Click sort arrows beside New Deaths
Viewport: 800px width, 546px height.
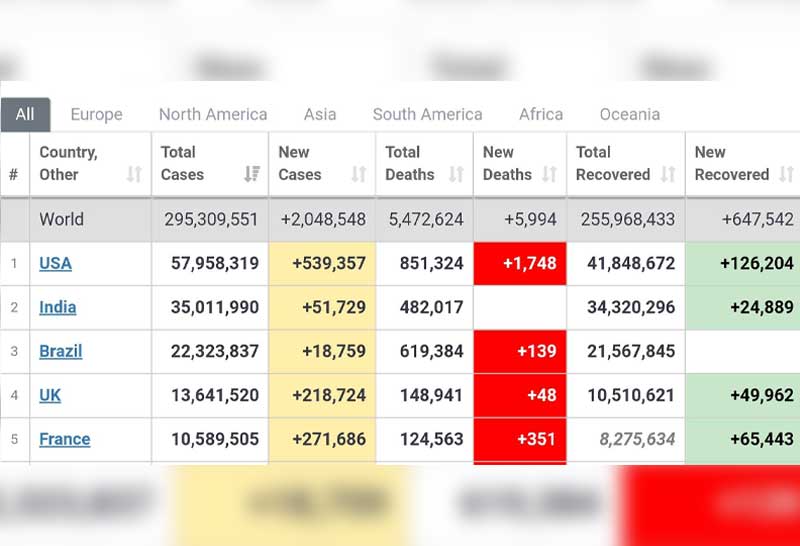point(549,174)
